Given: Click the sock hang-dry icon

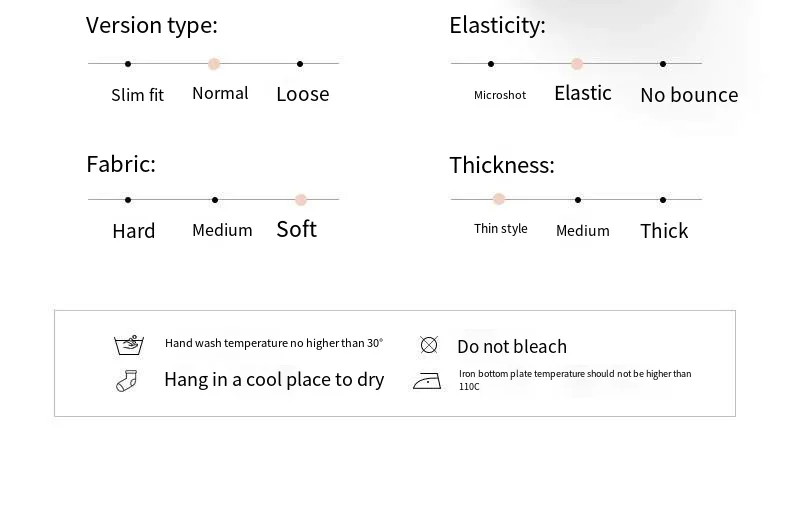Looking at the screenshot, I should [127, 380].
